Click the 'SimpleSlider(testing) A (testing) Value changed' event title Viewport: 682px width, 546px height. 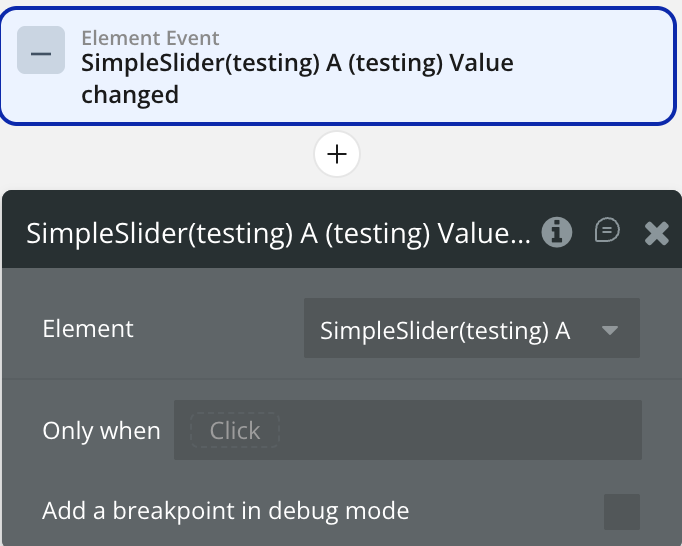[x=297, y=64]
